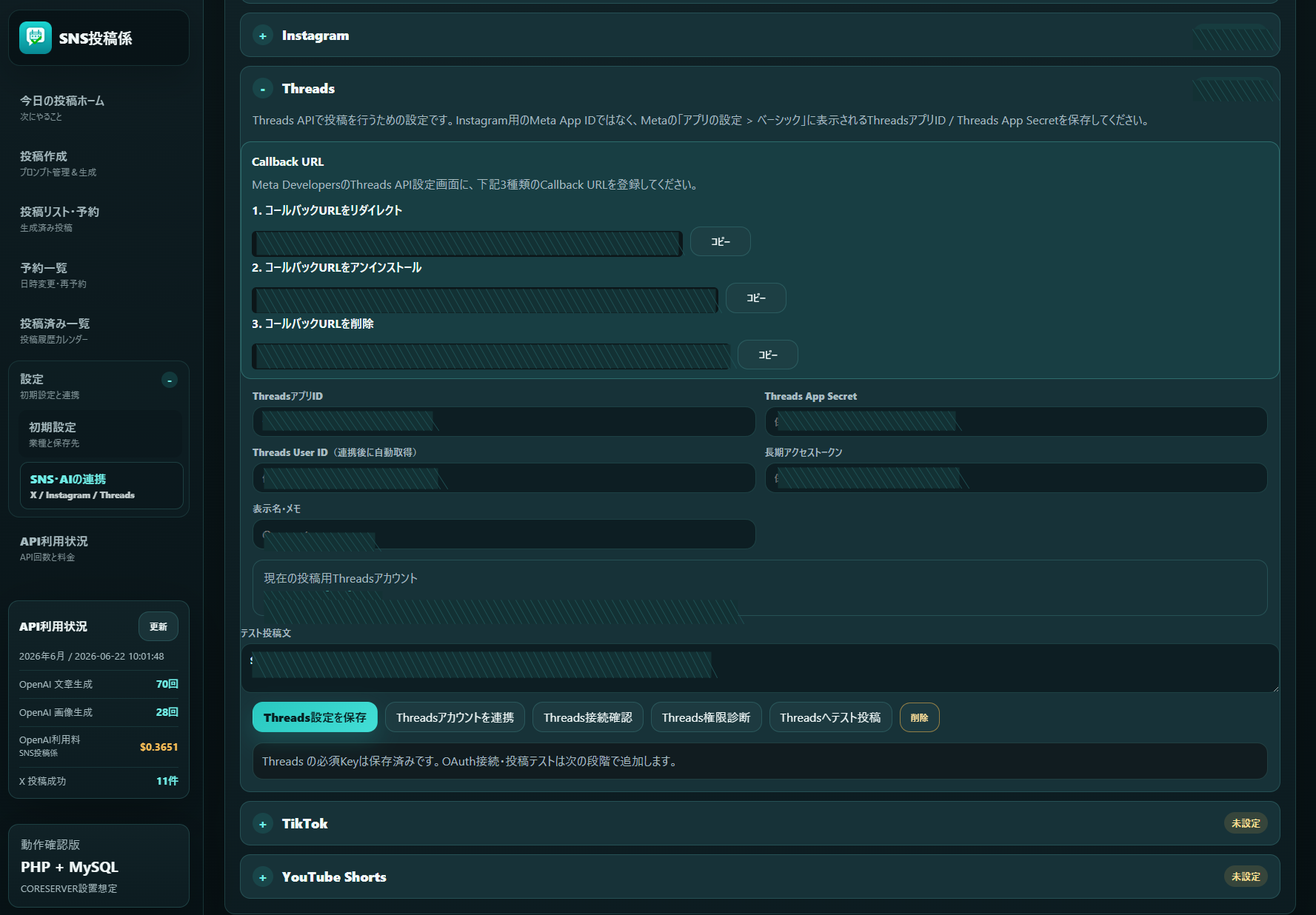Click the 削除 button
This screenshot has width=1316, height=915.
coord(919,717)
